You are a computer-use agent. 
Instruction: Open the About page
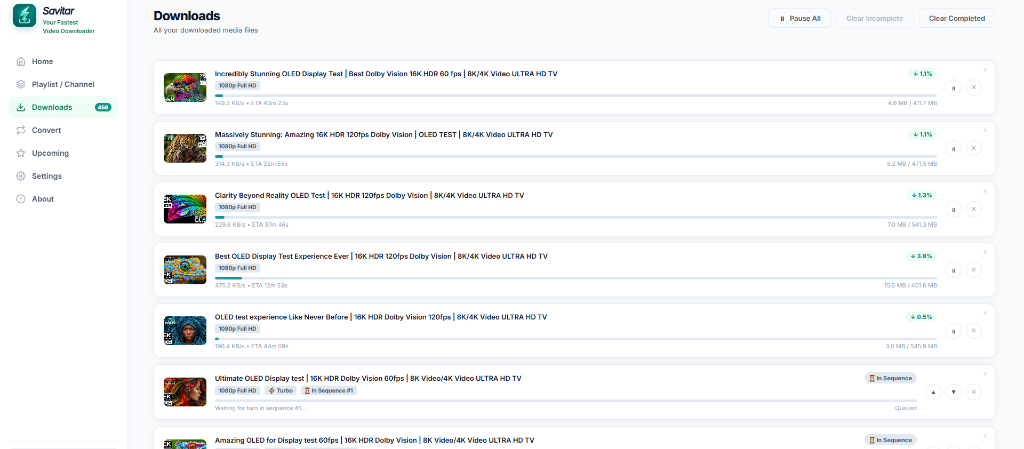click(x=64, y=198)
